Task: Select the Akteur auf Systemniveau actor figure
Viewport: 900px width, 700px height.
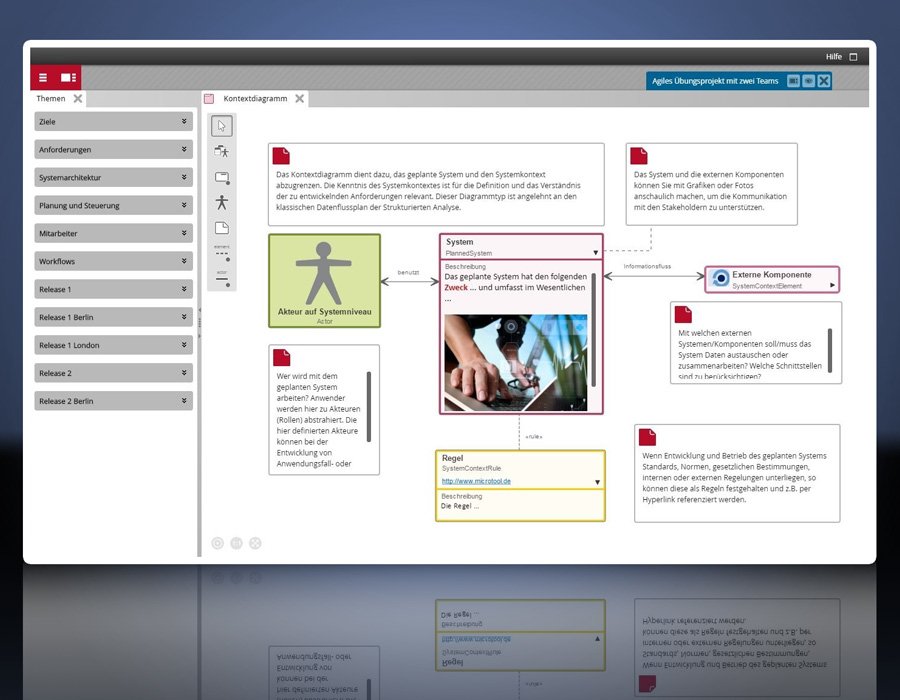Action: coord(324,273)
